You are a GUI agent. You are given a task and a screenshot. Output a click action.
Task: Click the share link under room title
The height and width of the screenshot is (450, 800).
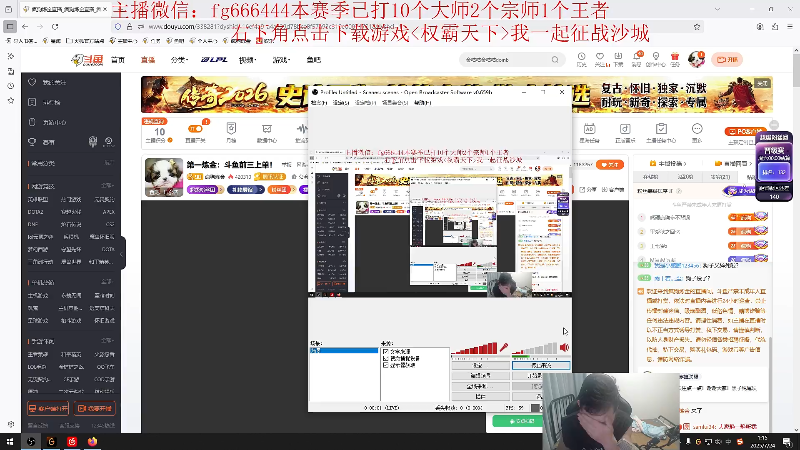coord(588,189)
